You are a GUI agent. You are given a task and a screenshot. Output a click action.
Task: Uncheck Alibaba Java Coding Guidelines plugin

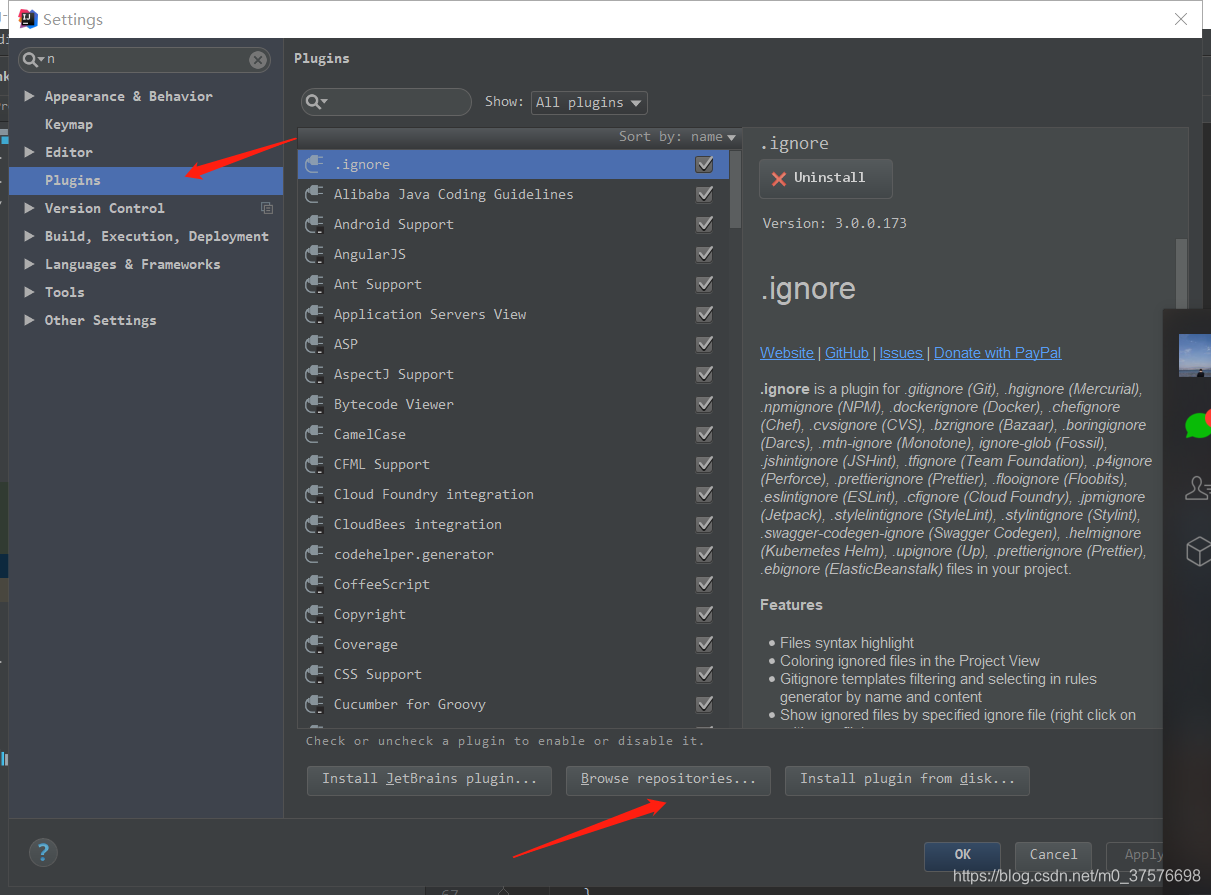click(x=704, y=194)
